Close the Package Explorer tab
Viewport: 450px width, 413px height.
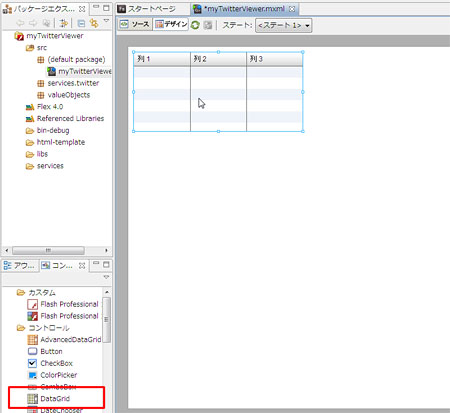82,9
